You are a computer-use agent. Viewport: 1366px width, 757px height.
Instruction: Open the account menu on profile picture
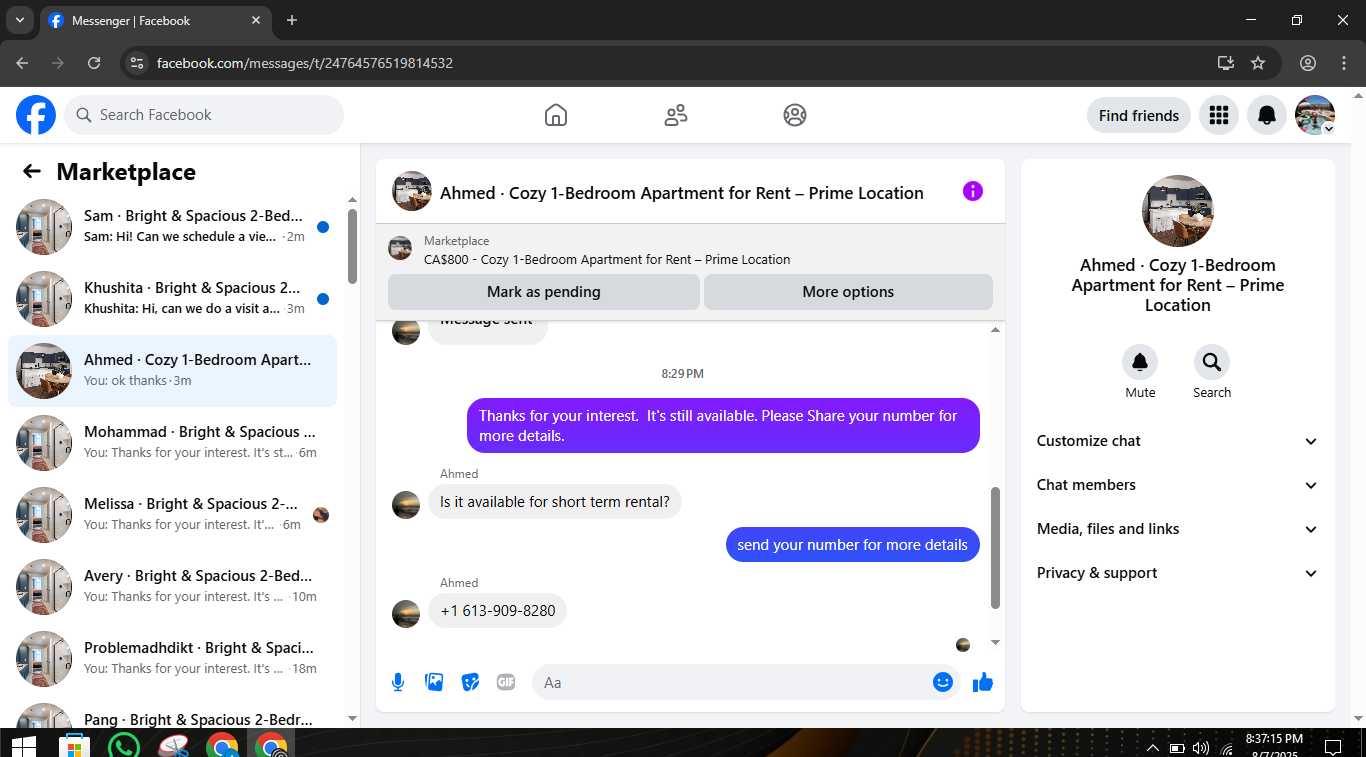tap(1315, 115)
